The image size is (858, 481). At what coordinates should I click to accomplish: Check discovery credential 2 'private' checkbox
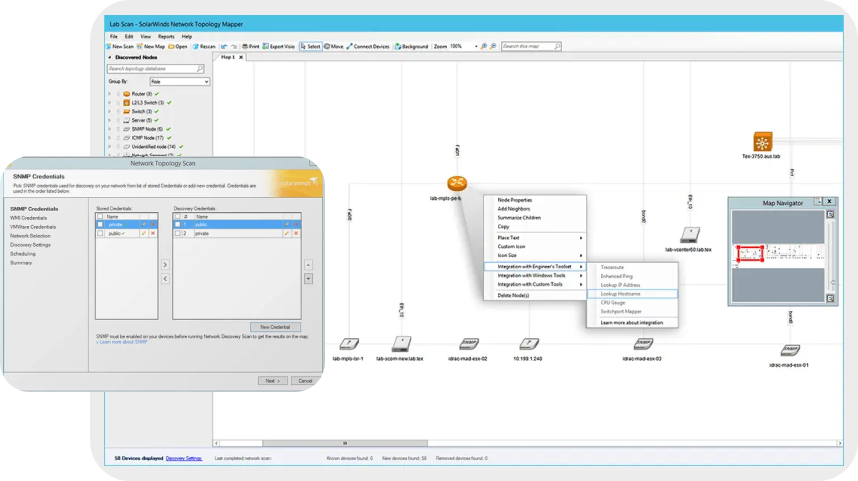point(177,233)
